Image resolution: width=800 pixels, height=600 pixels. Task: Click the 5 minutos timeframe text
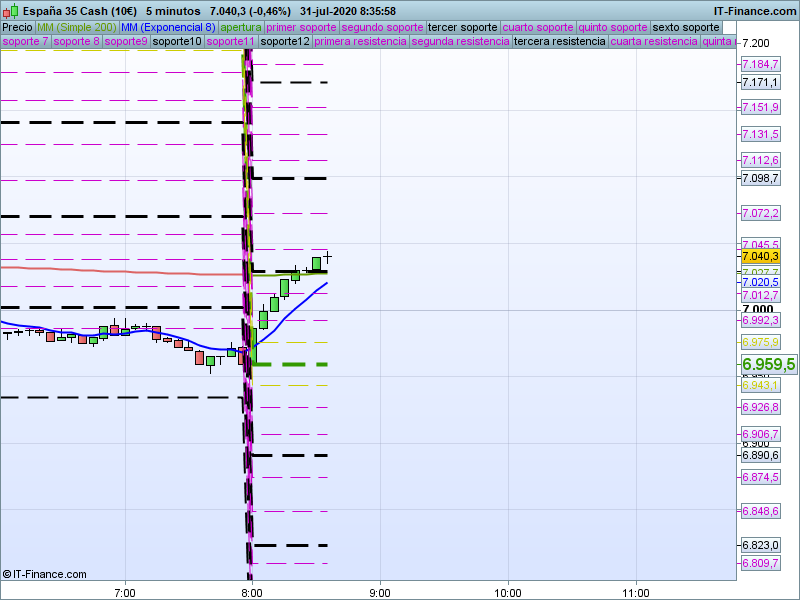tap(173, 11)
